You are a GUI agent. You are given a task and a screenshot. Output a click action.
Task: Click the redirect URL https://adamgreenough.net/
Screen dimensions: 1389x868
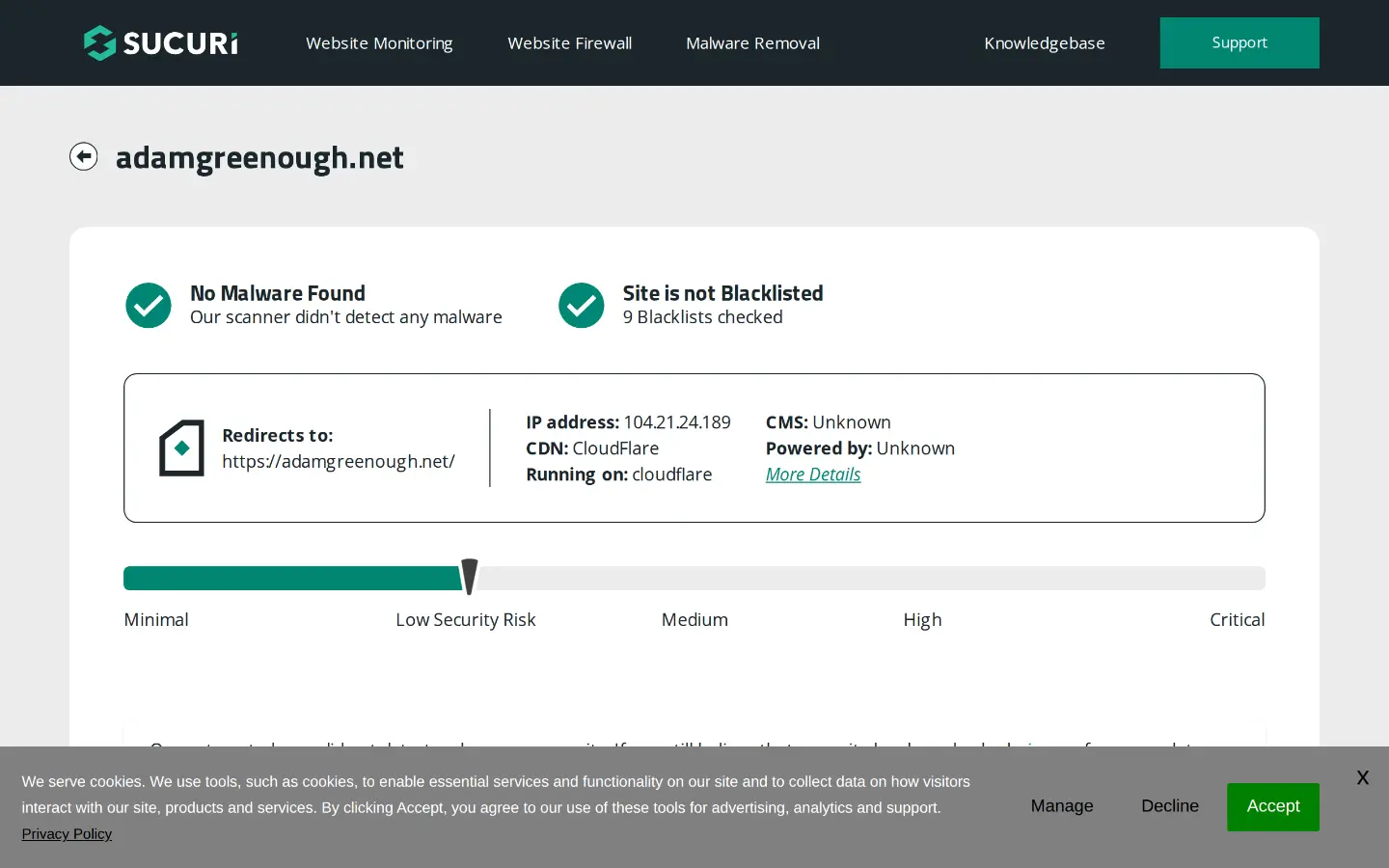(x=339, y=461)
